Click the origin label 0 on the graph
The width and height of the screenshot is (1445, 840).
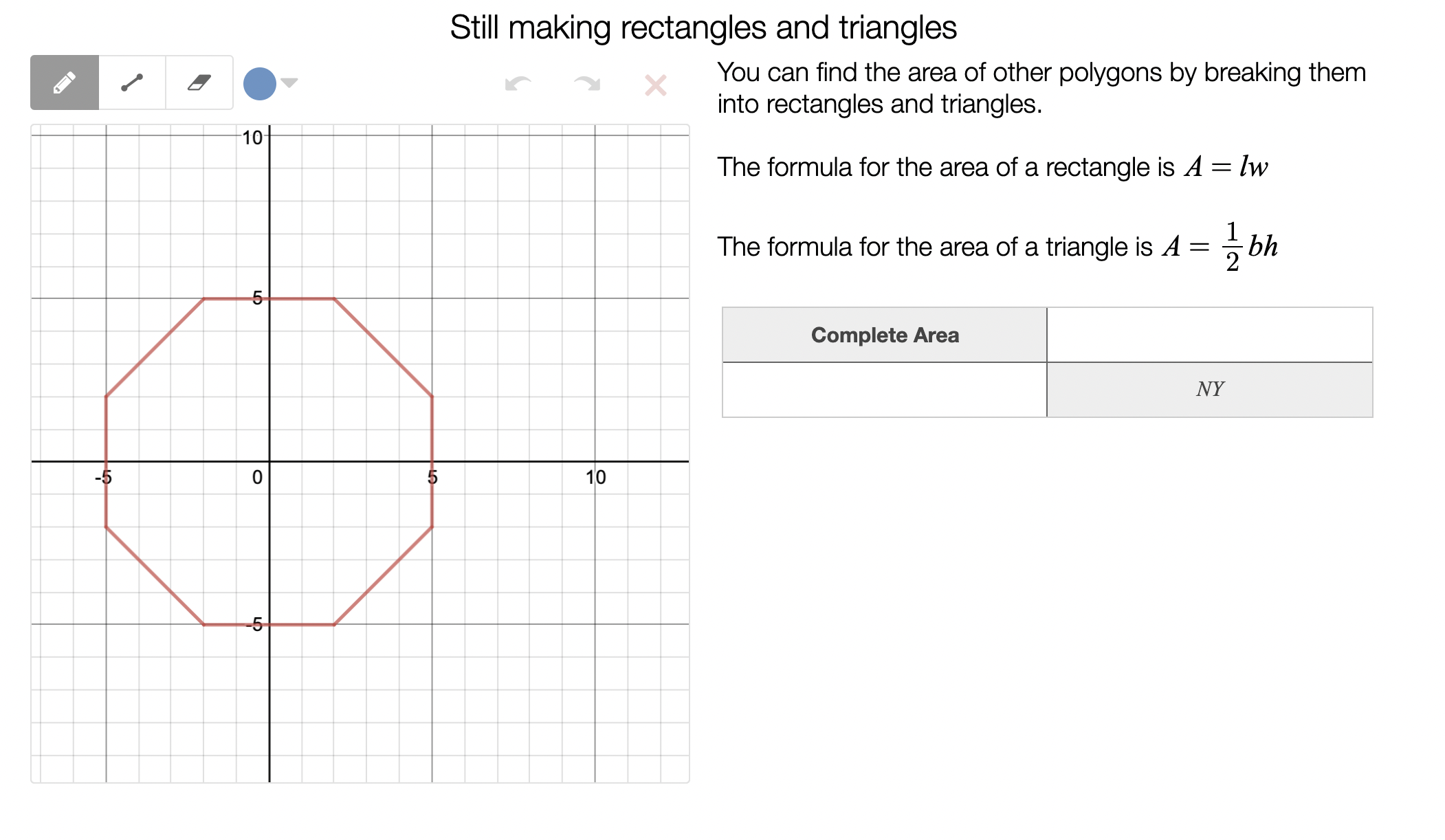pyautogui.click(x=257, y=477)
